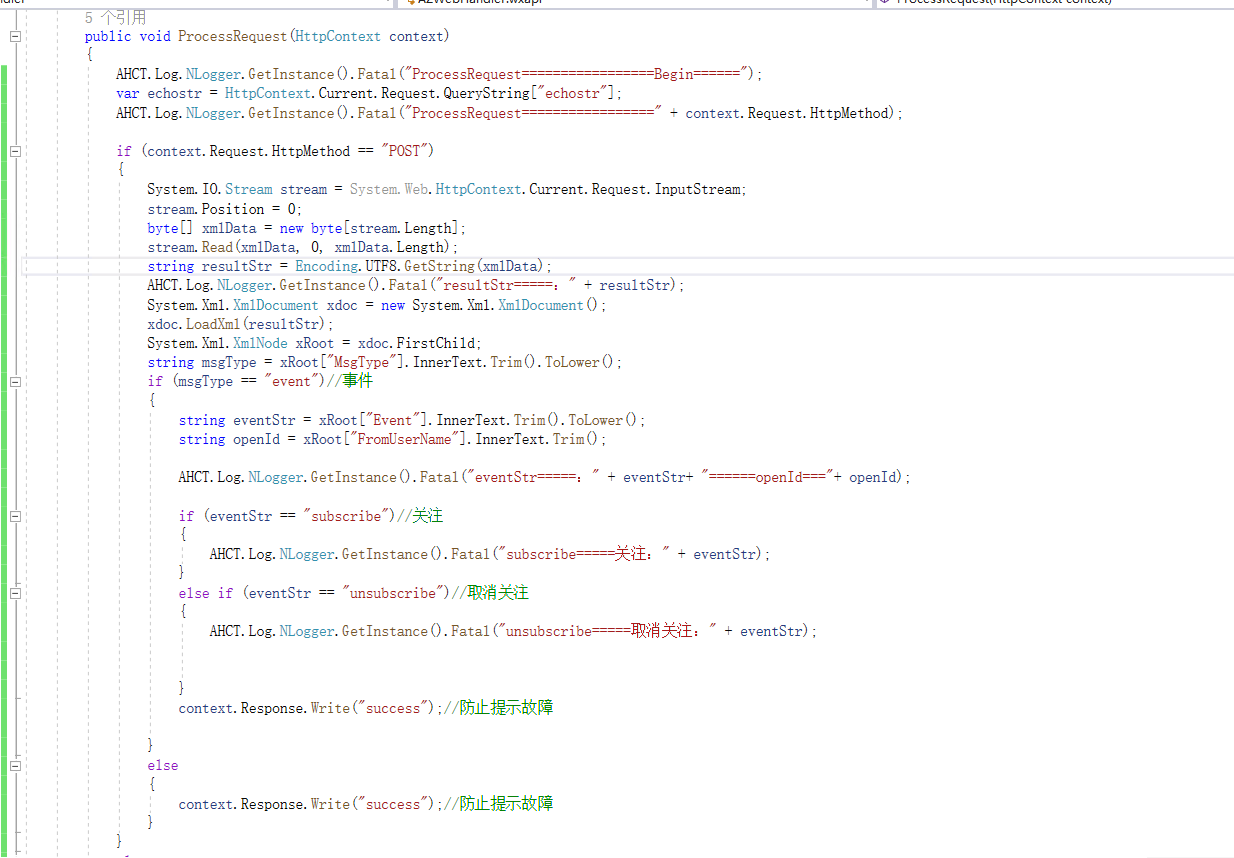
Task: Click the "event" string literal
Action: 293,381
